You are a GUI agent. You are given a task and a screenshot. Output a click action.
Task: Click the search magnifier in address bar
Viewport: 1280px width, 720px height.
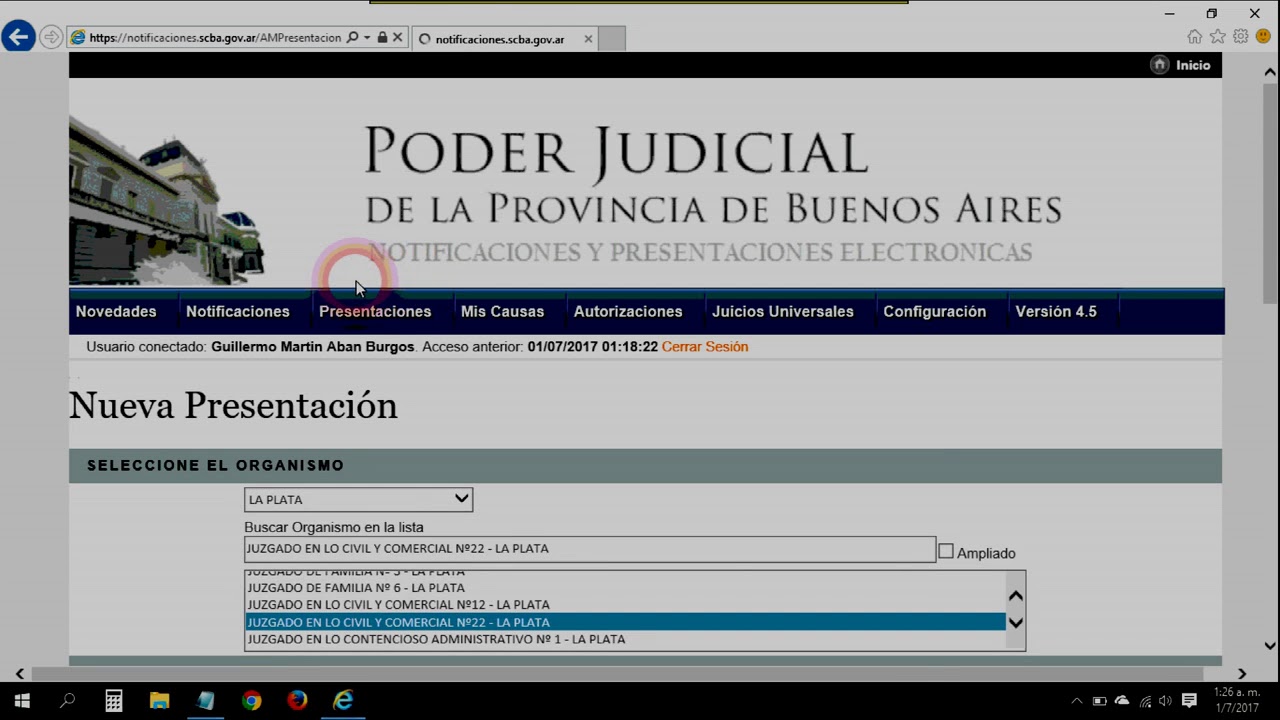point(352,38)
